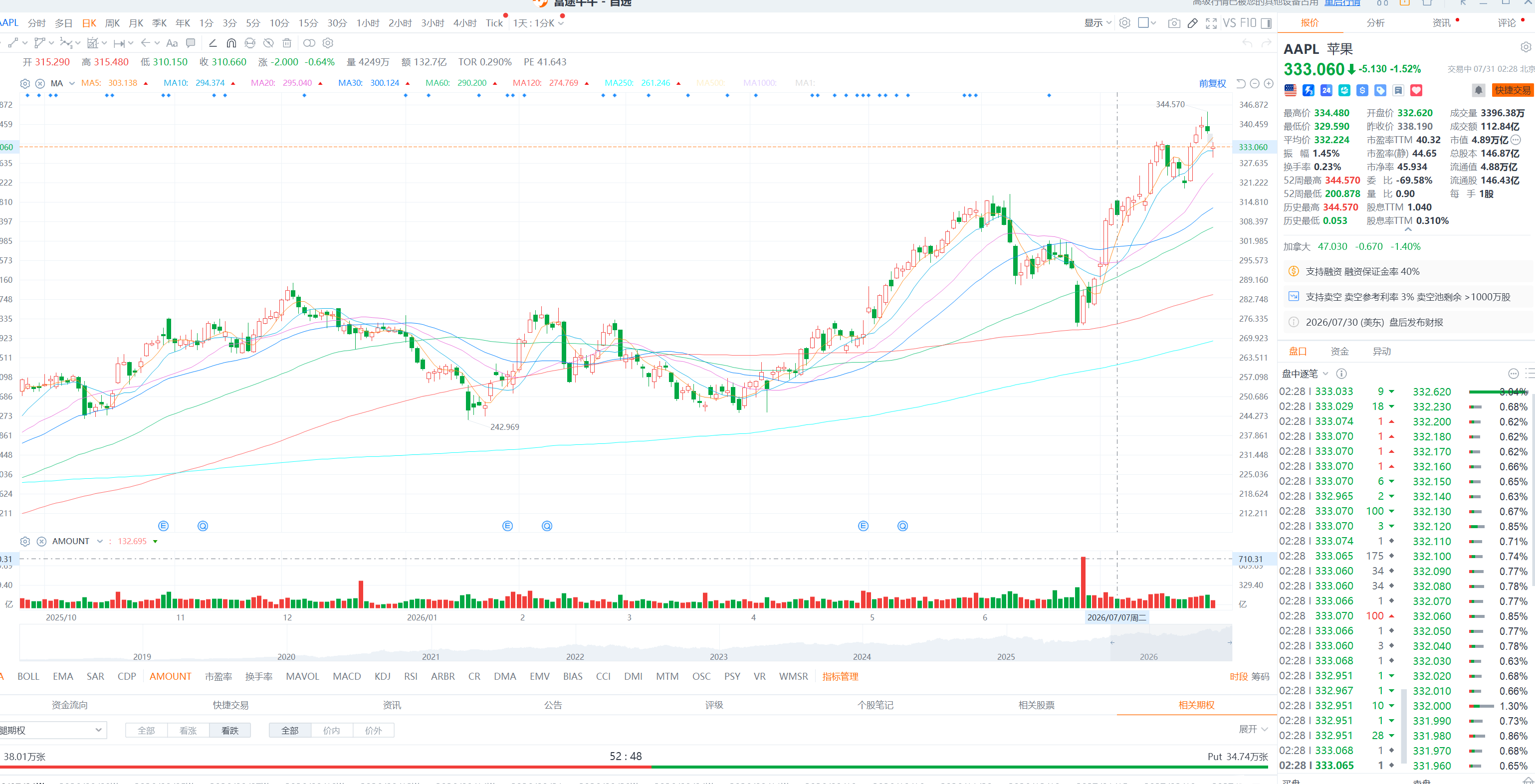Remove the AMOUNT indicator panel
Screen dimensions: 1535x784
point(42,542)
